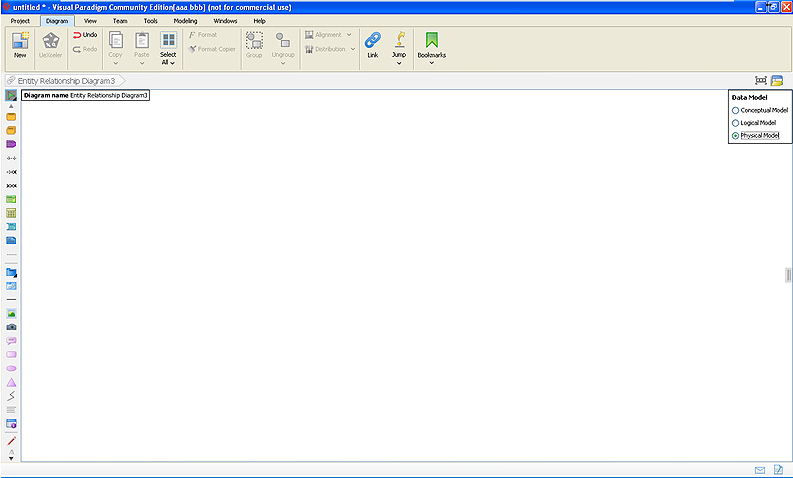Select the red line tool in the palette
The image size is (793, 478).
tap(11, 440)
